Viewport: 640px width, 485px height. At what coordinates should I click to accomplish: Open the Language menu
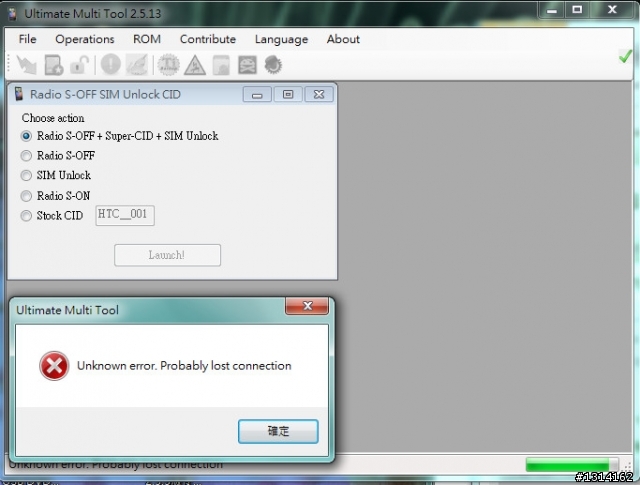click(x=281, y=40)
